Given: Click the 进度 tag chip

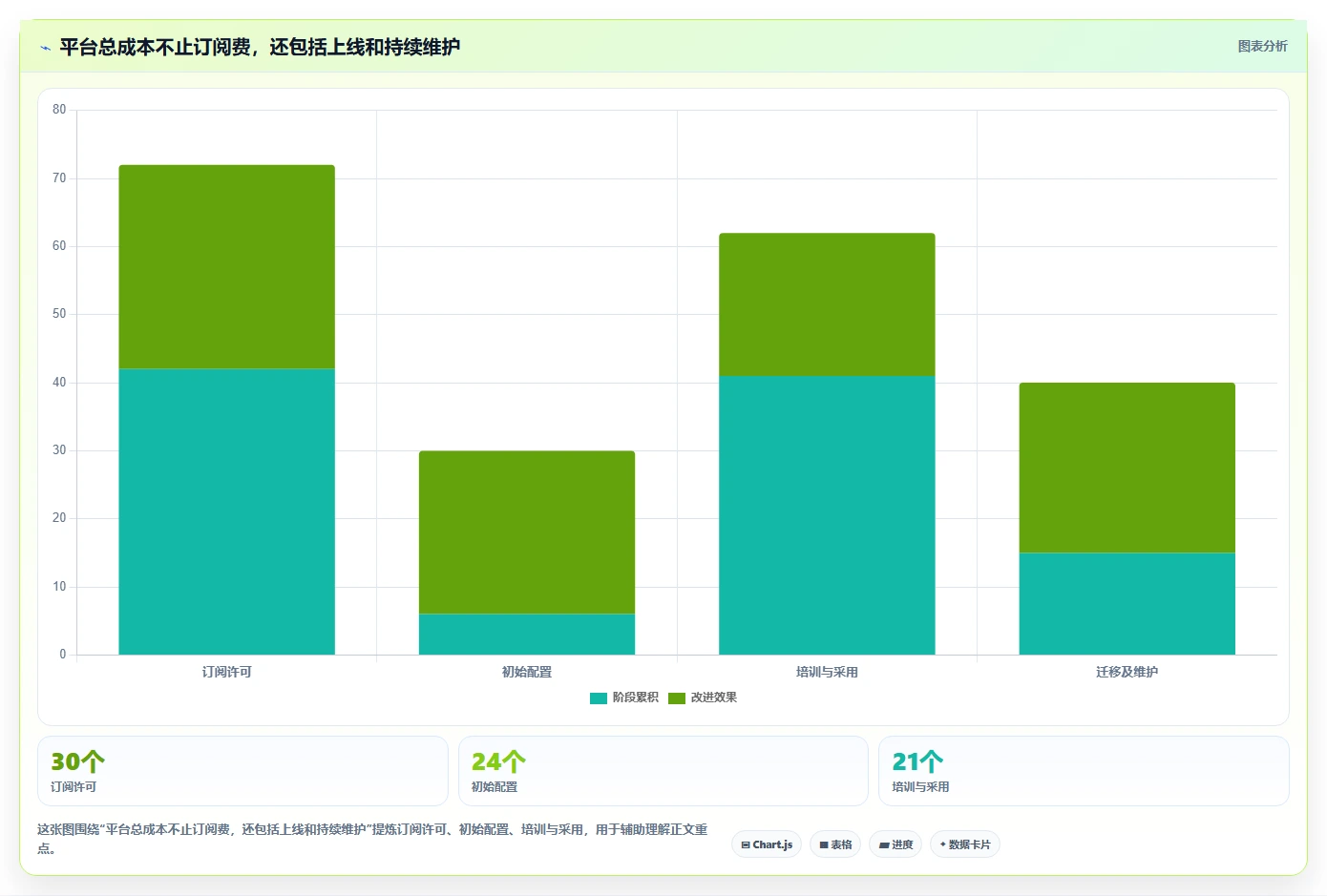Looking at the screenshot, I should (x=895, y=844).
